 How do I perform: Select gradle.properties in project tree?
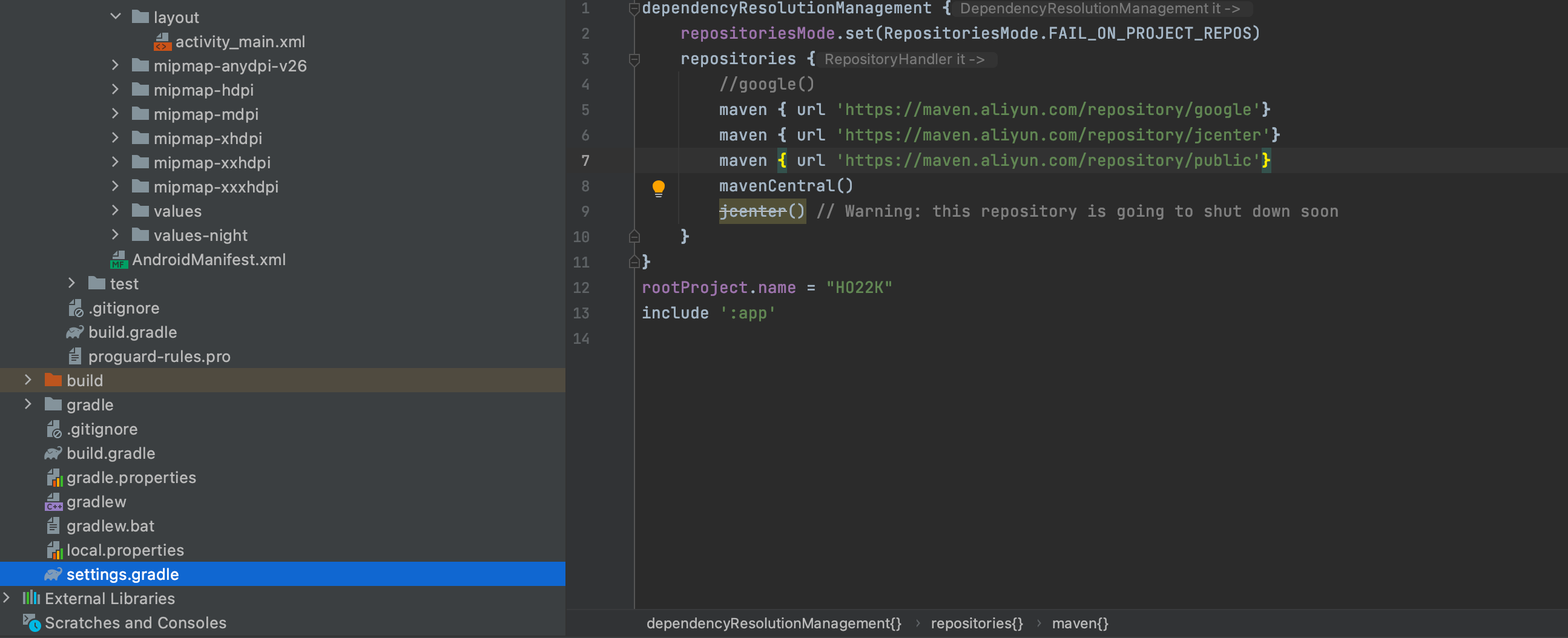click(x=131, y=477)
